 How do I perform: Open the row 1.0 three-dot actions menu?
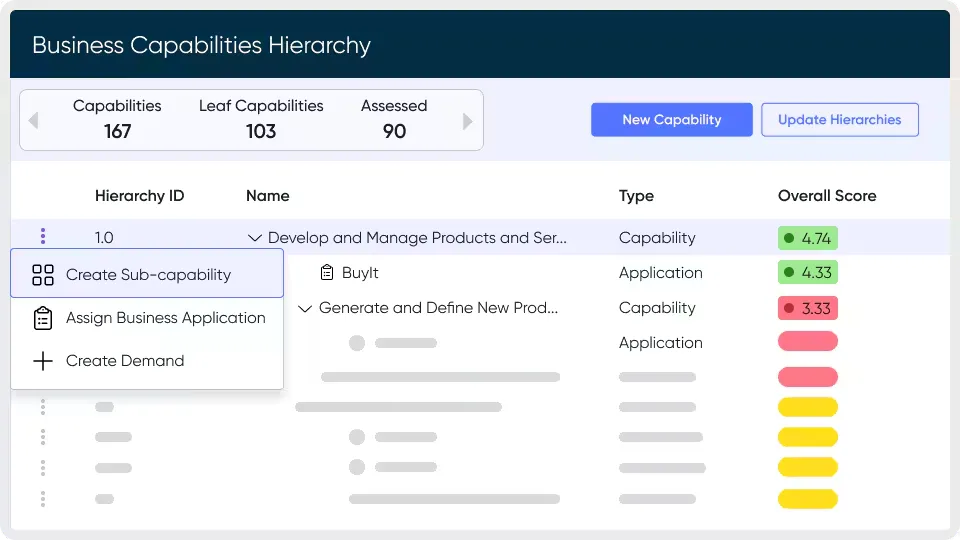click(x=43, y=237)
